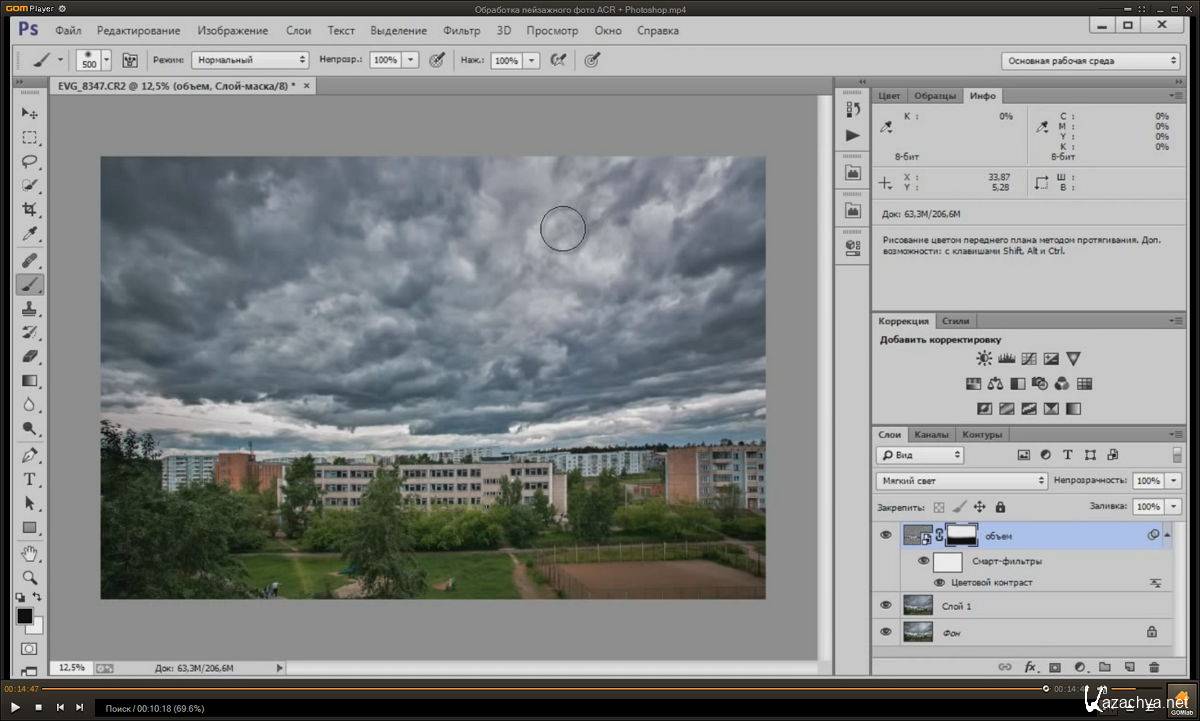Toggle visibility of the Фон layer

(x=885, y=632)
